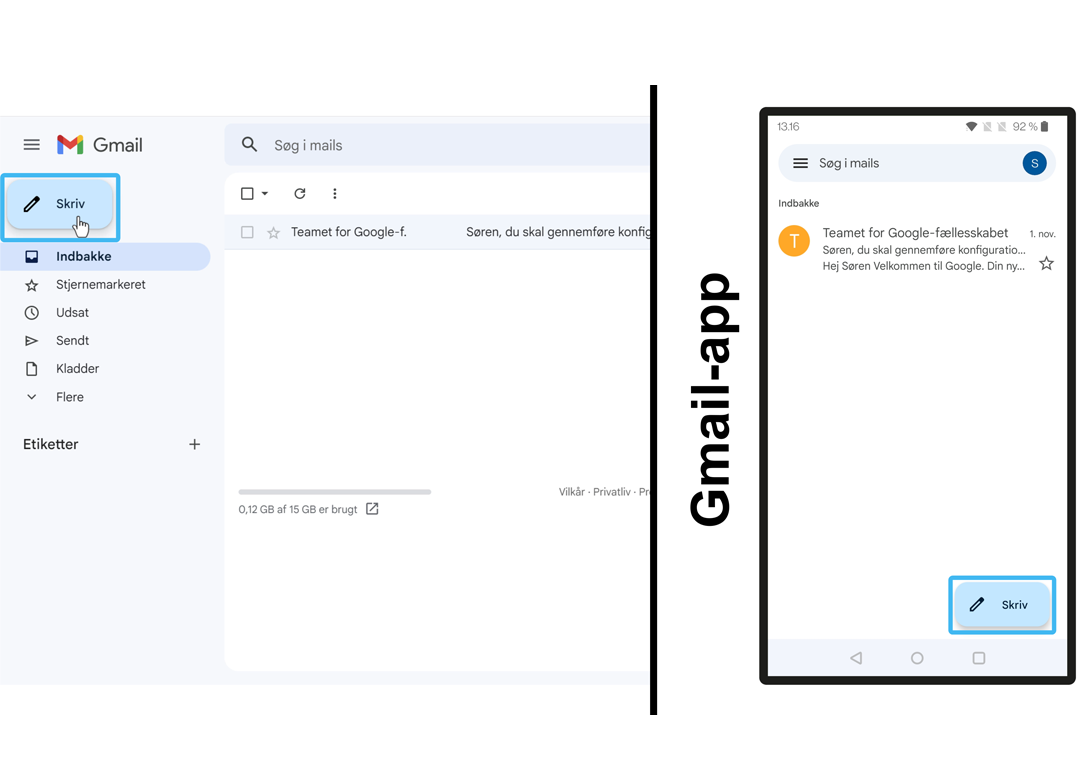Add a new label with the plus icon

point(195,444)
